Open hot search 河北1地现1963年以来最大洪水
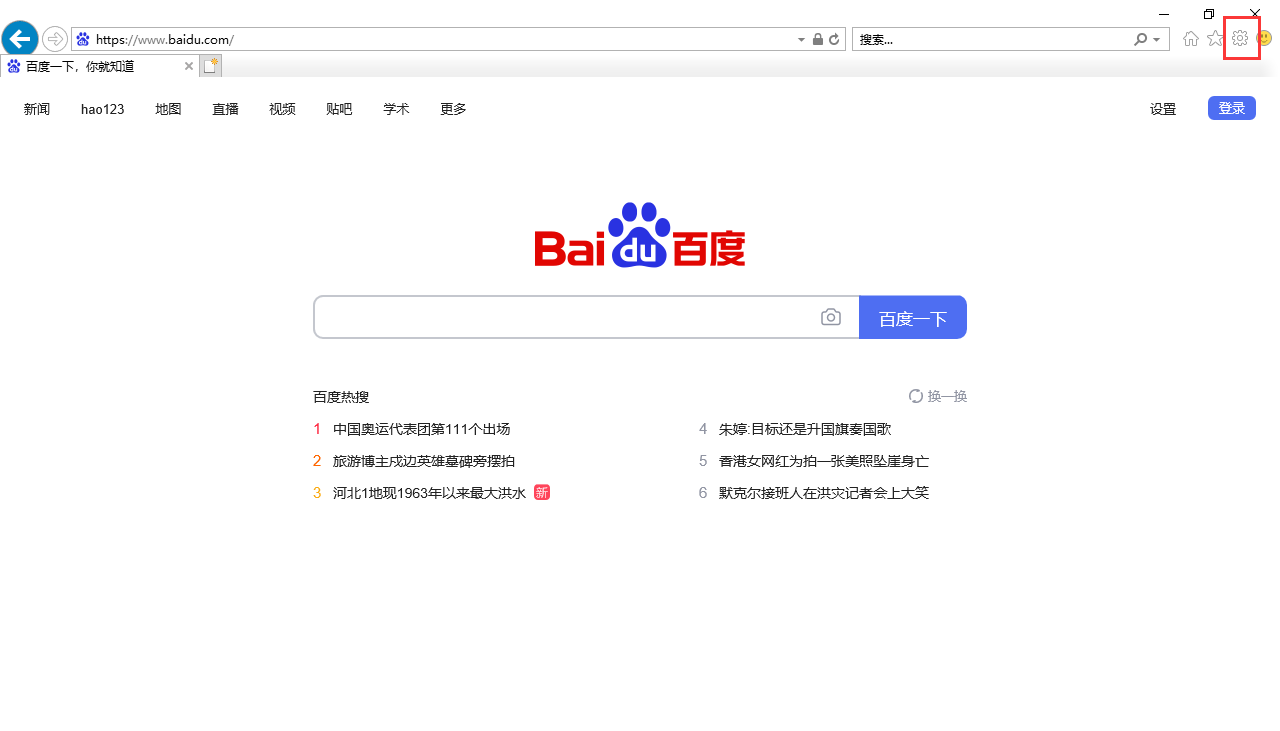The width and height of the screenshot is (1280, 731). pyautogui.click(x=429, y=493)
